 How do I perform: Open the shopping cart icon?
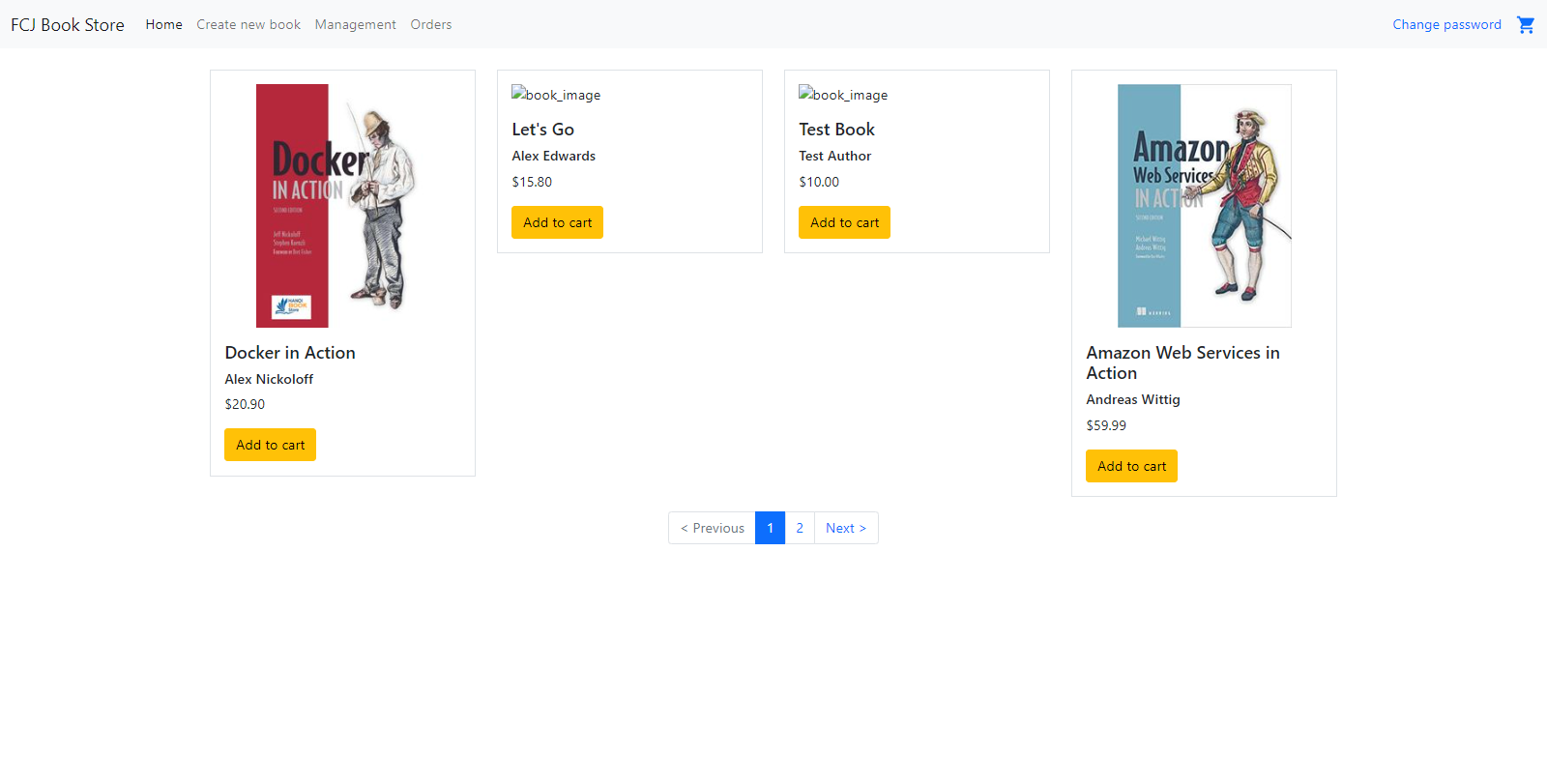pyautogui.click(x=1526, y=24)
